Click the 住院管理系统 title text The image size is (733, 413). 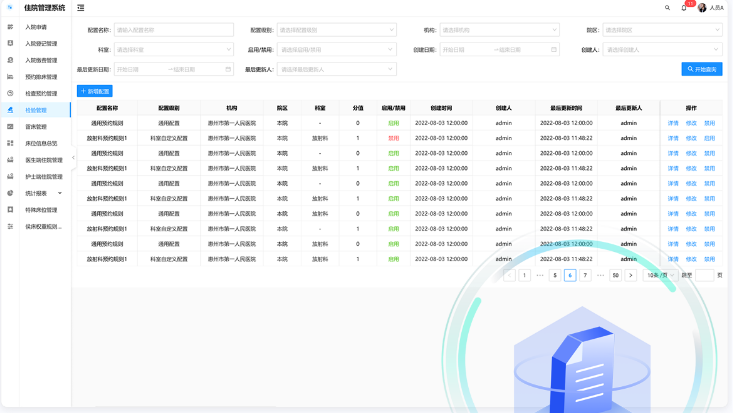point(45,8)
